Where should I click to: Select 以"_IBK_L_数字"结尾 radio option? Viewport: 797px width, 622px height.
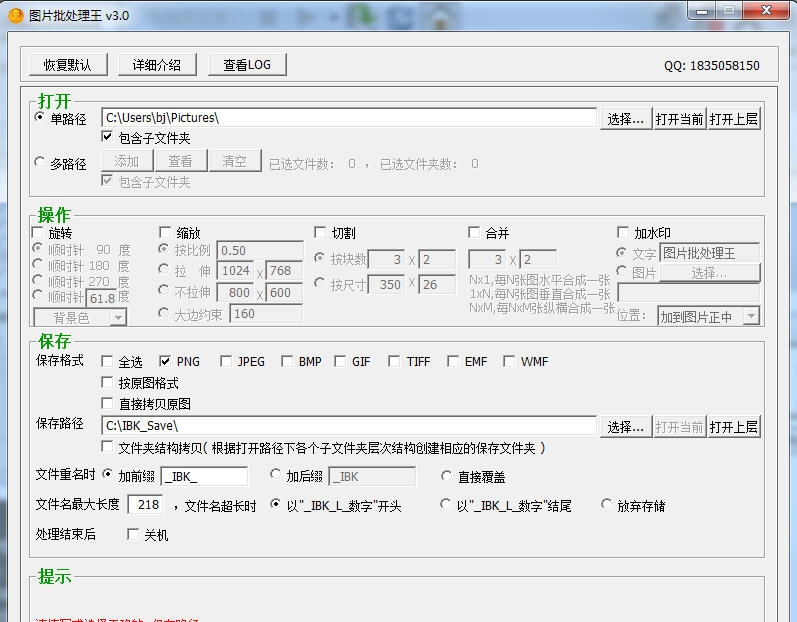(445, 504)
